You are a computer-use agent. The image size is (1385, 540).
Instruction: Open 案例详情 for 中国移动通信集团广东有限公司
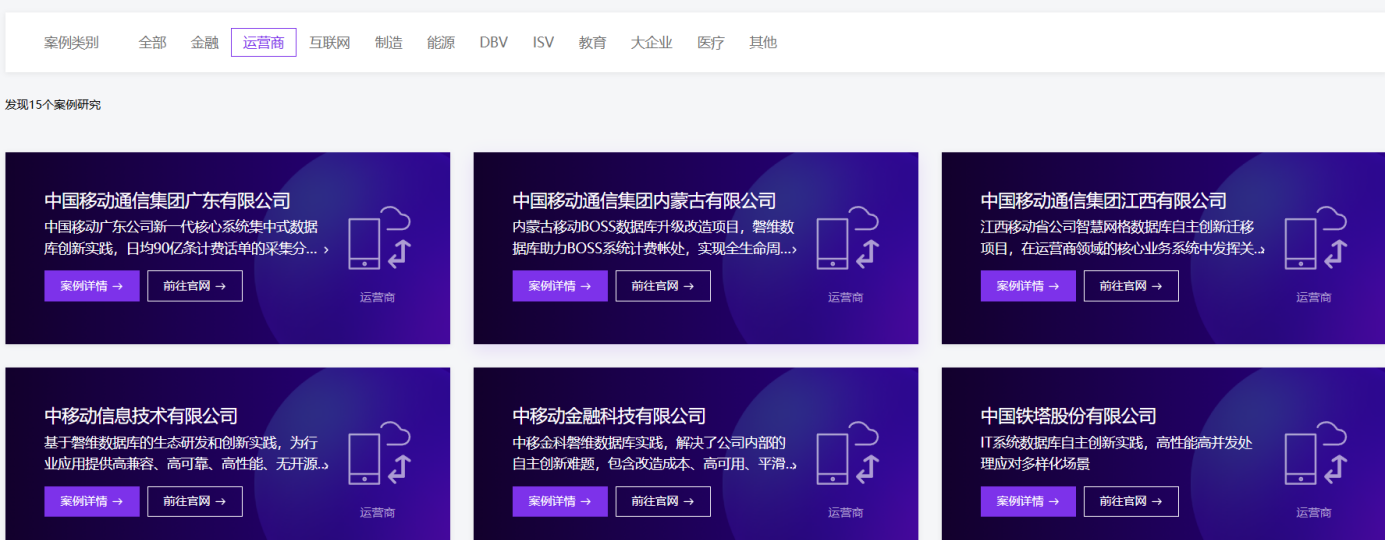click(x=92, y=286)
